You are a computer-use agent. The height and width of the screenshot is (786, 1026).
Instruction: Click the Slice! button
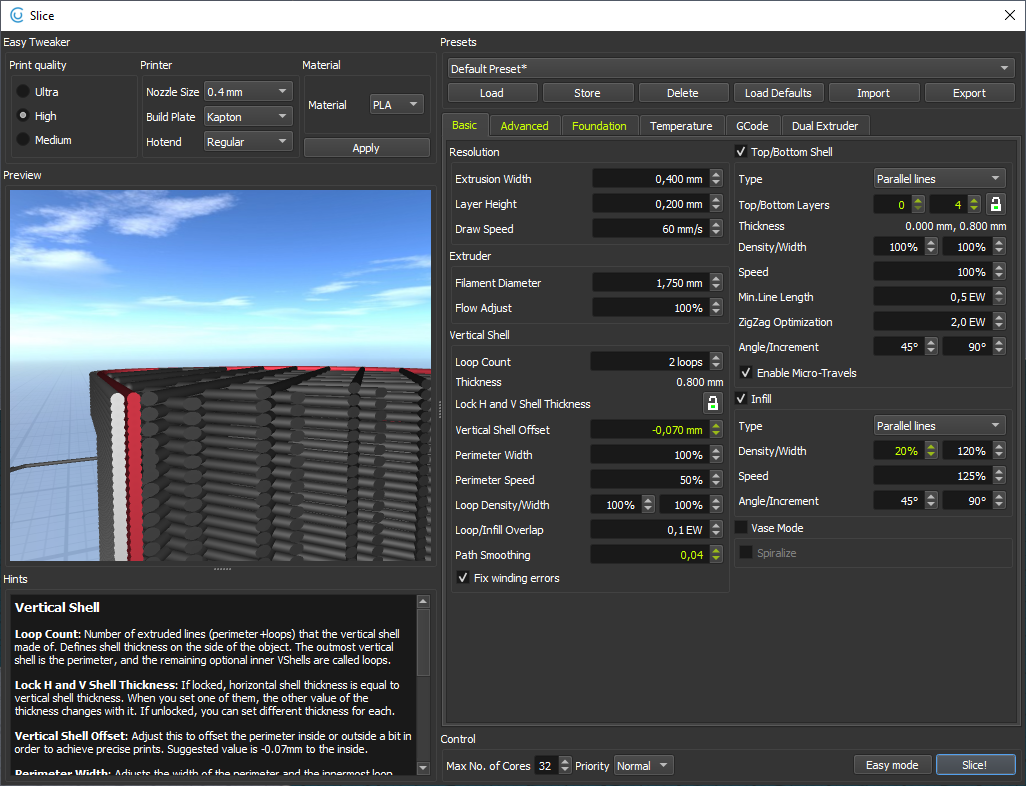point(974,765)
